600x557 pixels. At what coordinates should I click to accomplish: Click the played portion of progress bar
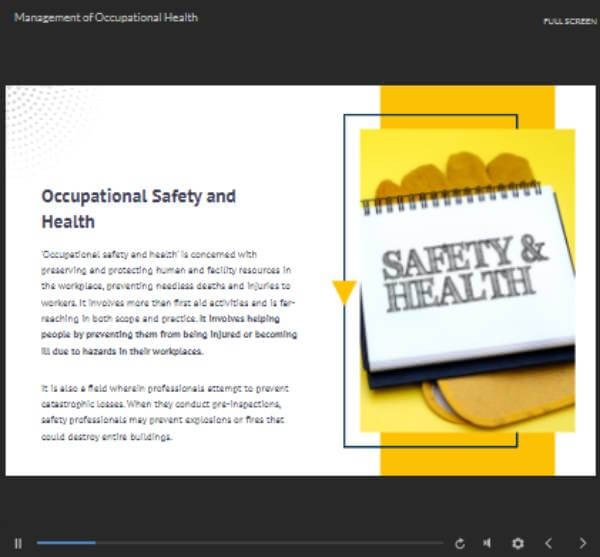[66, 543]
